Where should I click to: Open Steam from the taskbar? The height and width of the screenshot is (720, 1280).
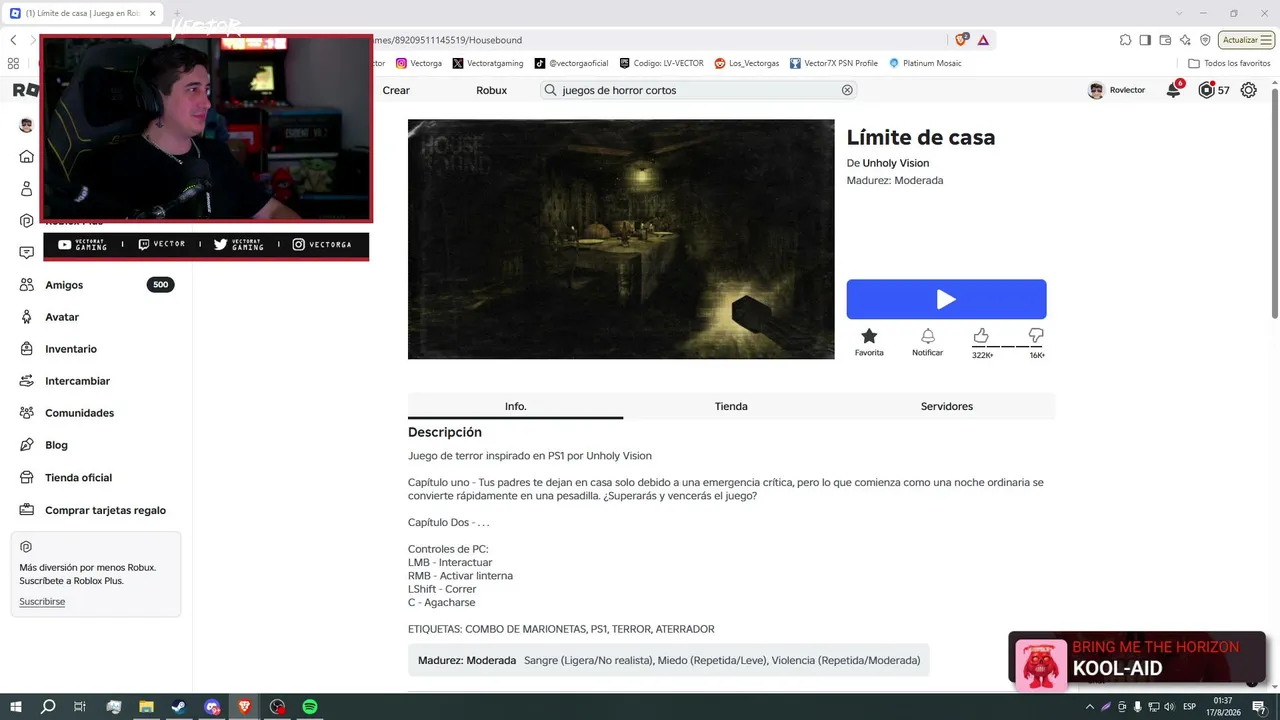coord(178,707)
